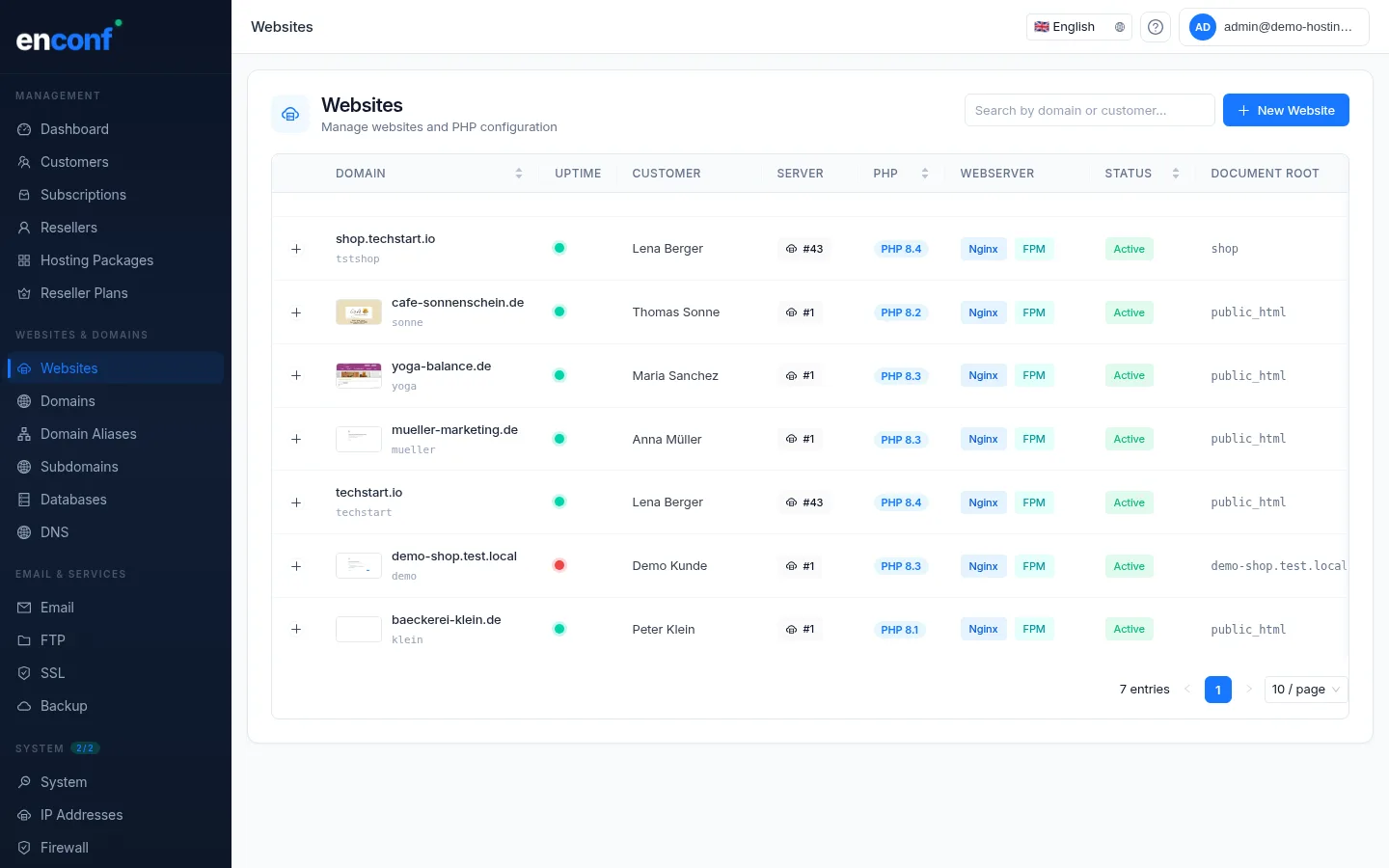Click the green uptime dot for shop.techstart.io
1389x868 pixels.
click(559, 248)
